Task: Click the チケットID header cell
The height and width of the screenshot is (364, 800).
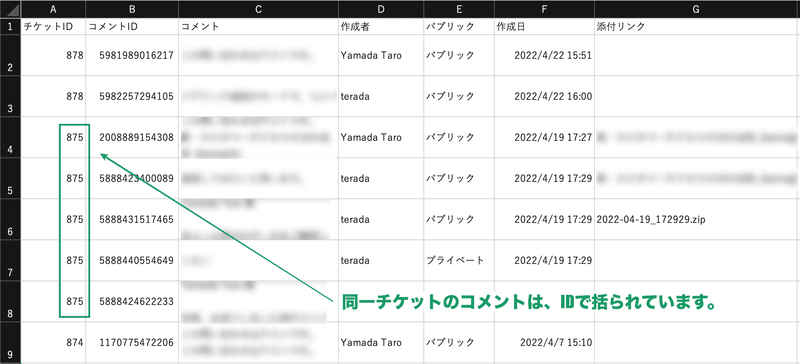Action: pos(53,27)
